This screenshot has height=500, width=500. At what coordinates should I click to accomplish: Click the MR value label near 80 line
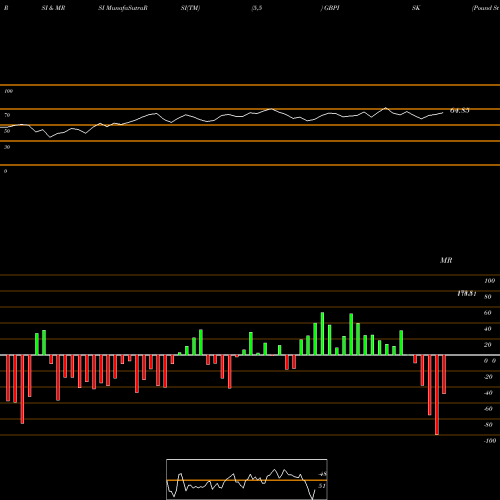pos(467,294)
